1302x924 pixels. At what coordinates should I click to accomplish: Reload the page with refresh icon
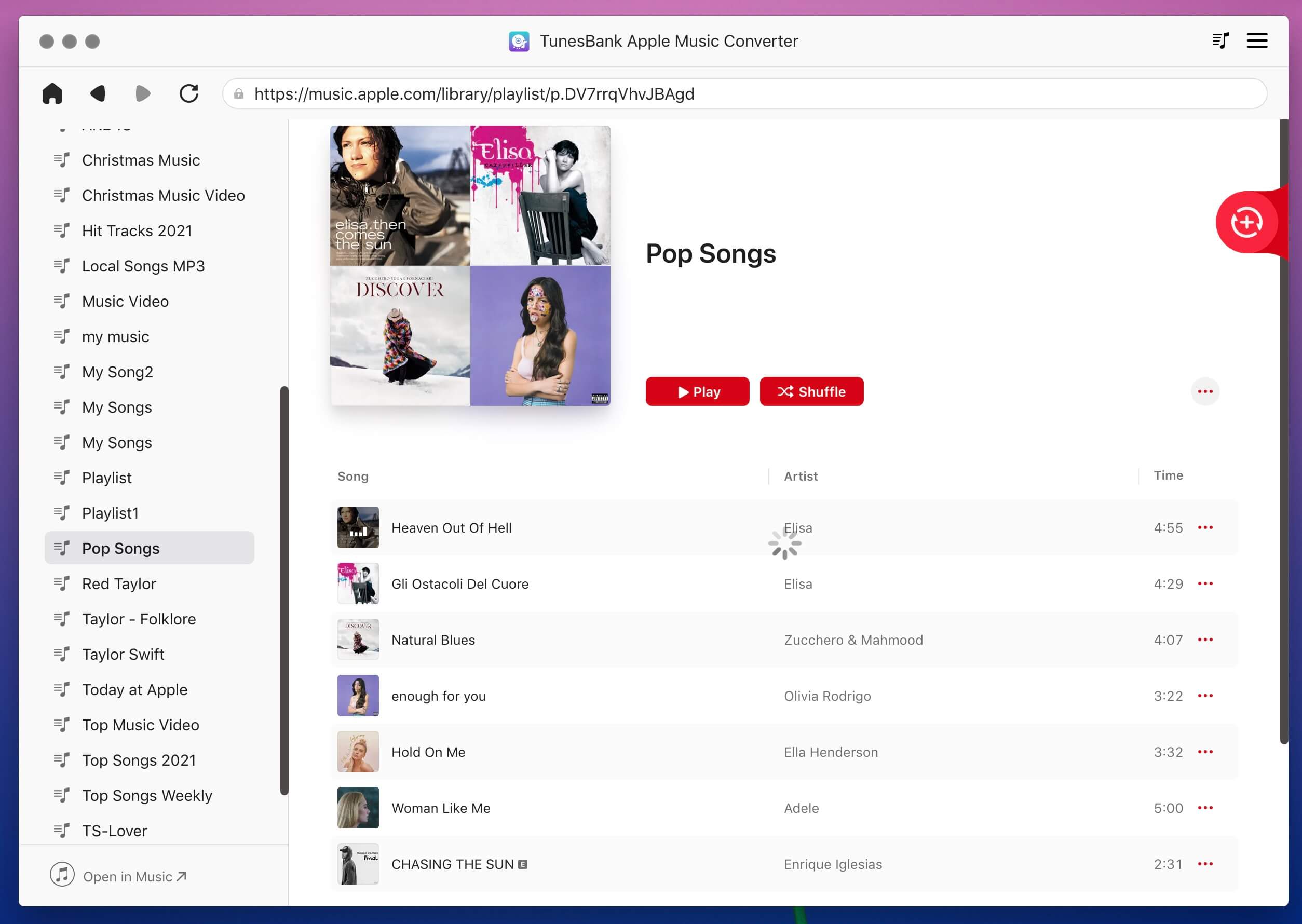coord(188,93)
